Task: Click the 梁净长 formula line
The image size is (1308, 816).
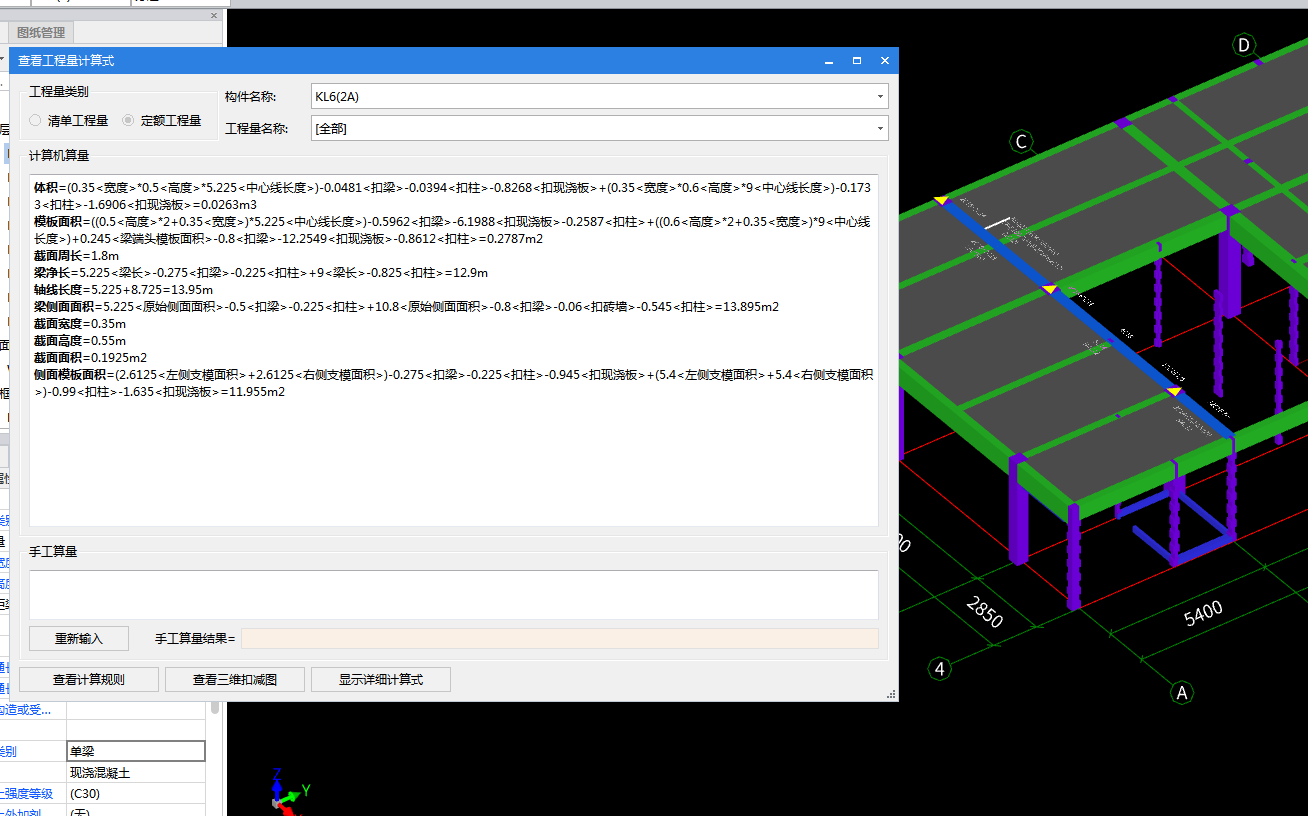Action: coord(260,273)
